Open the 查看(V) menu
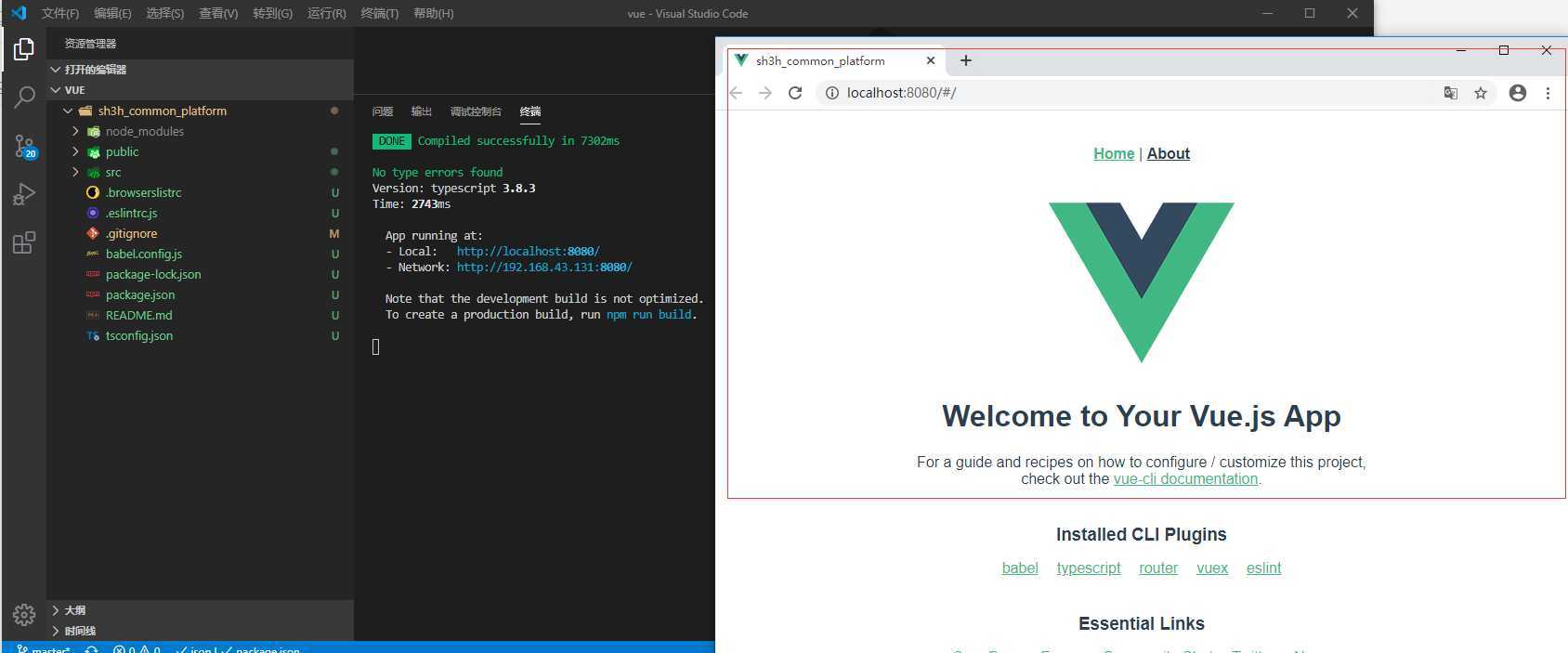The height and width of the screenshot is (653, 1568). click(x=218, y=13)
